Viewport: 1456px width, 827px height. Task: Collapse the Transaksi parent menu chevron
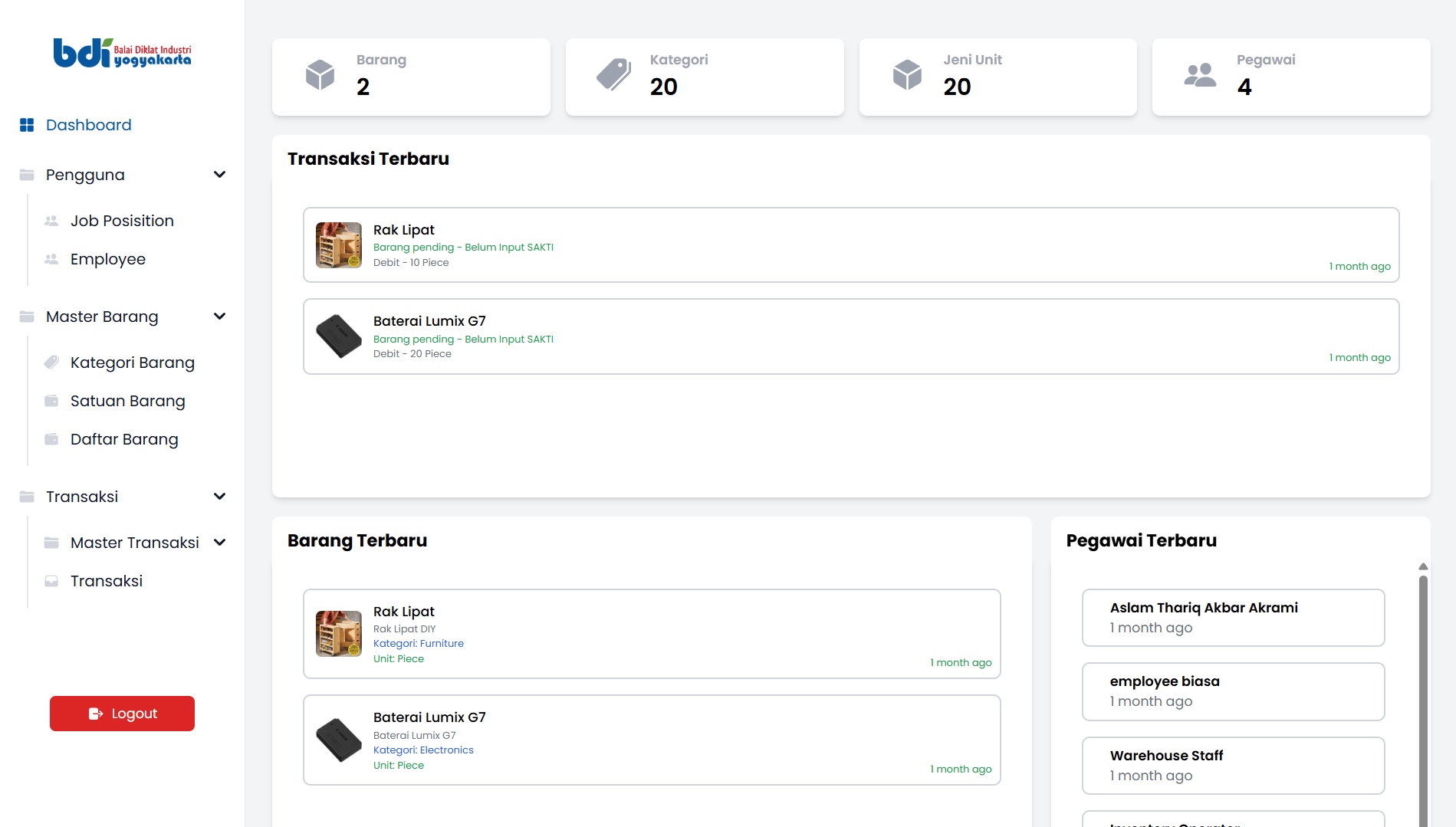pos(220,497)
